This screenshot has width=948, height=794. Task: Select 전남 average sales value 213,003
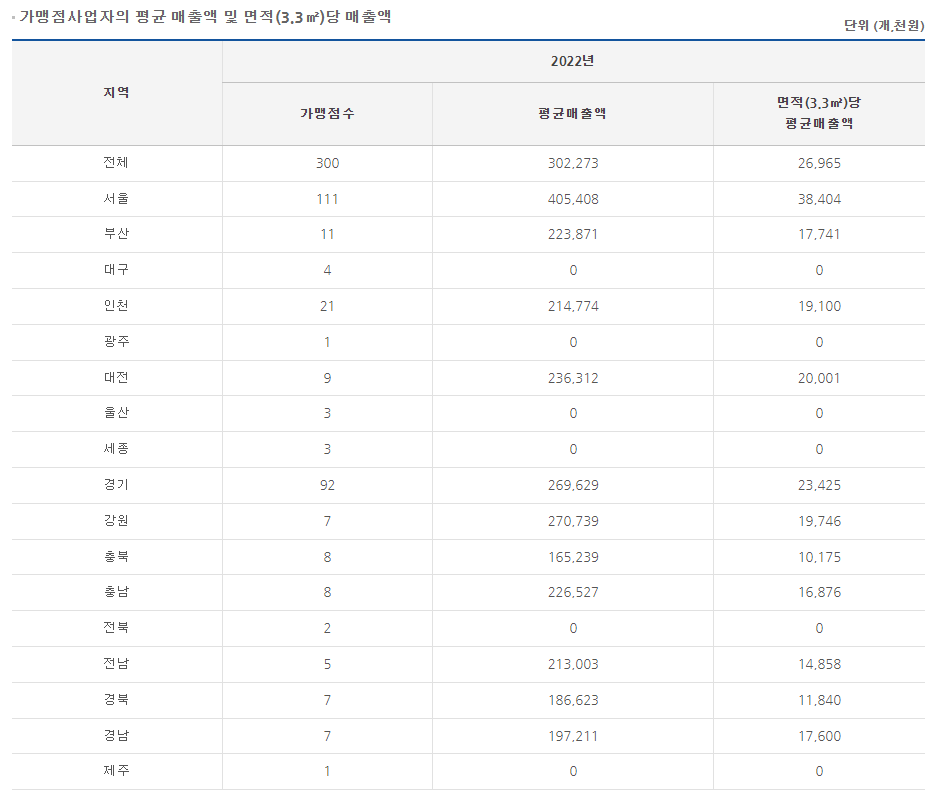coord(572,664)
